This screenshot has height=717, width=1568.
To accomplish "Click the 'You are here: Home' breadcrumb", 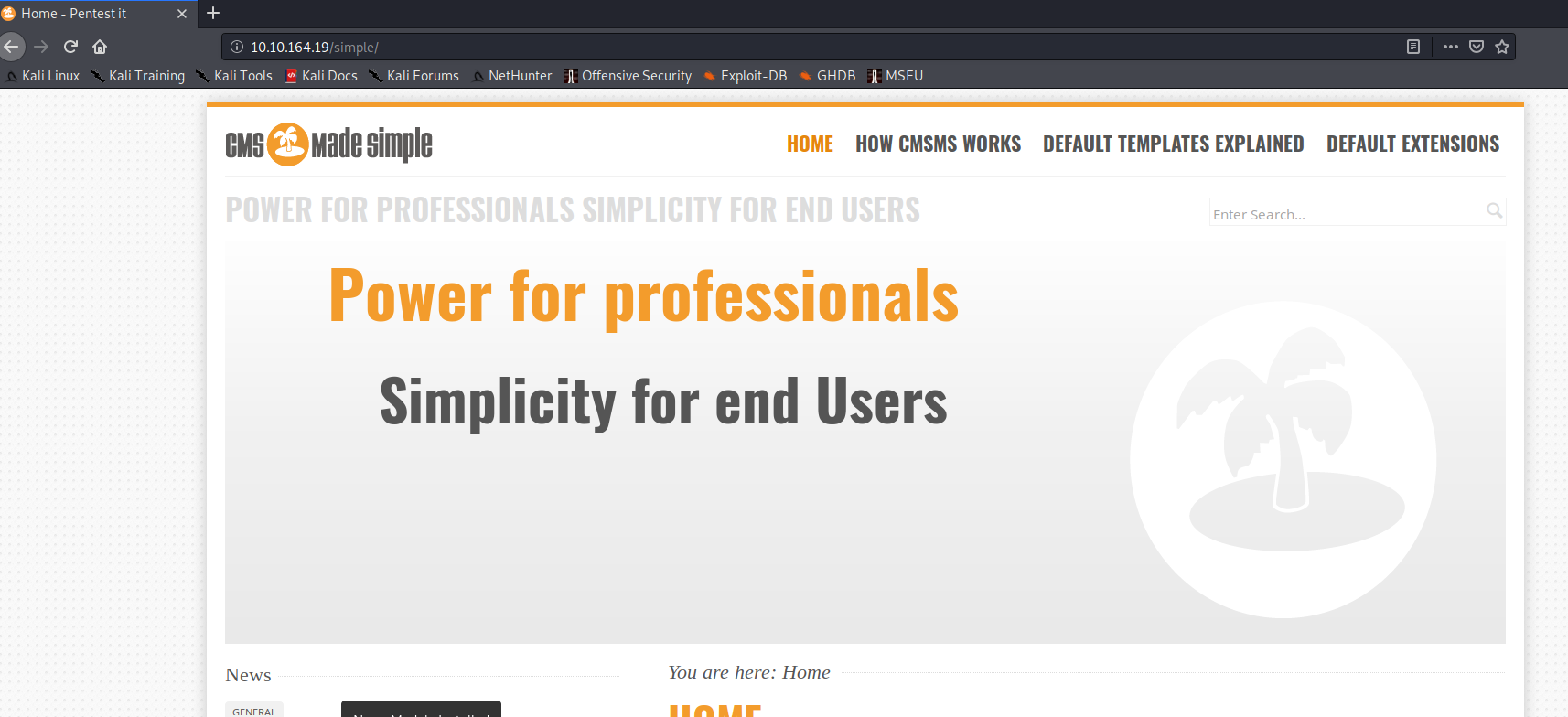I will pyautogui.click(x=749, y=672).
